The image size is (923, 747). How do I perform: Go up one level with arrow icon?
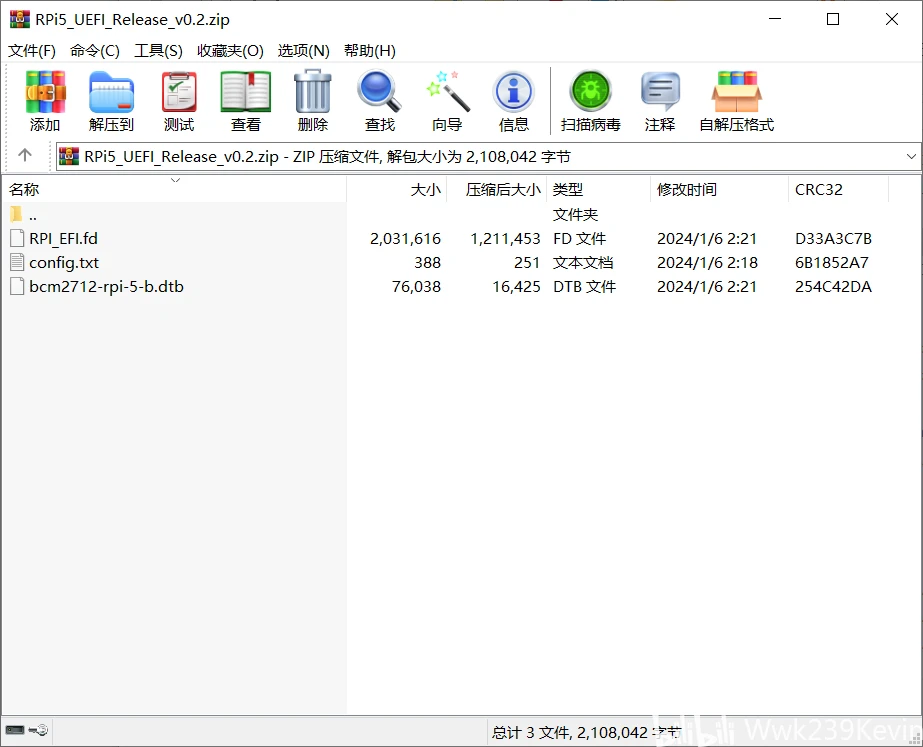click(25, 155)
